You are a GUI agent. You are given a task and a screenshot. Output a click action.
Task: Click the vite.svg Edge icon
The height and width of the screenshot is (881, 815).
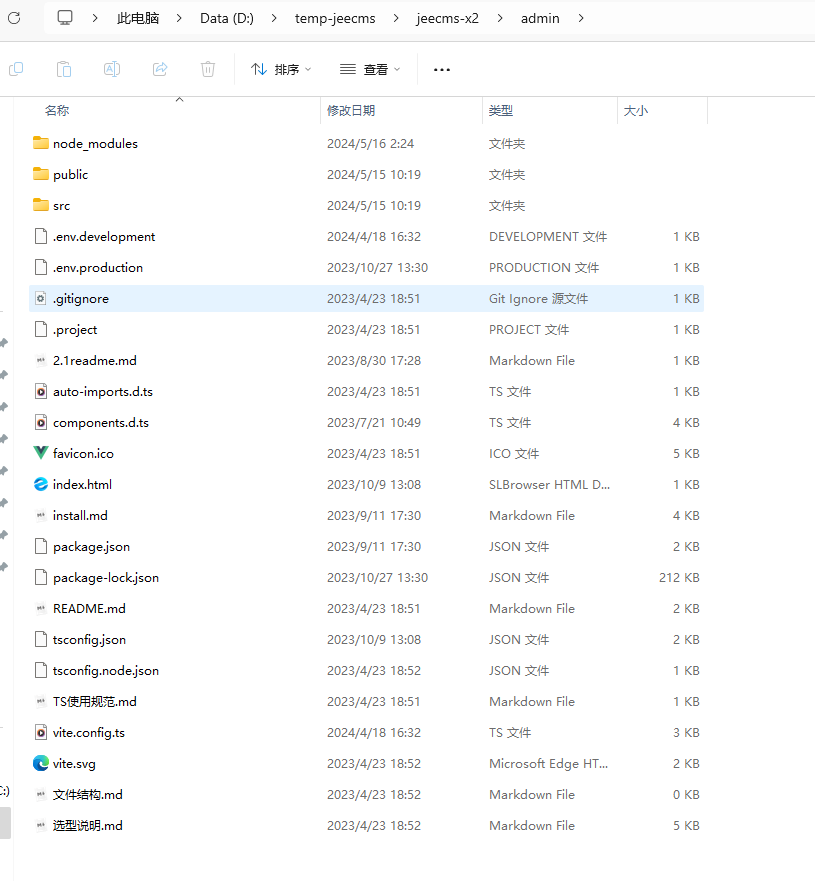tap(40, 763)
